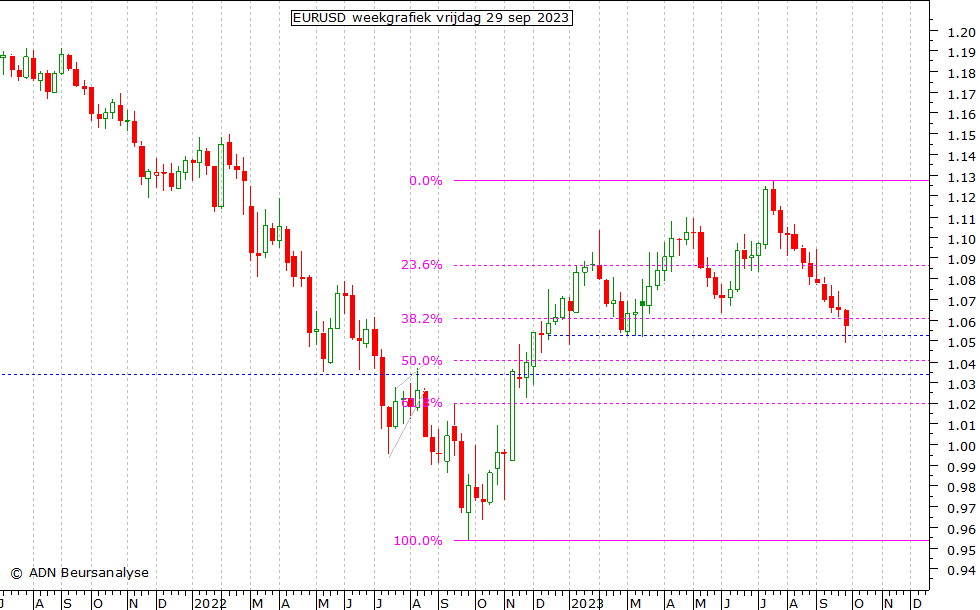Select the 100.0% Fibonacci label

418,541
